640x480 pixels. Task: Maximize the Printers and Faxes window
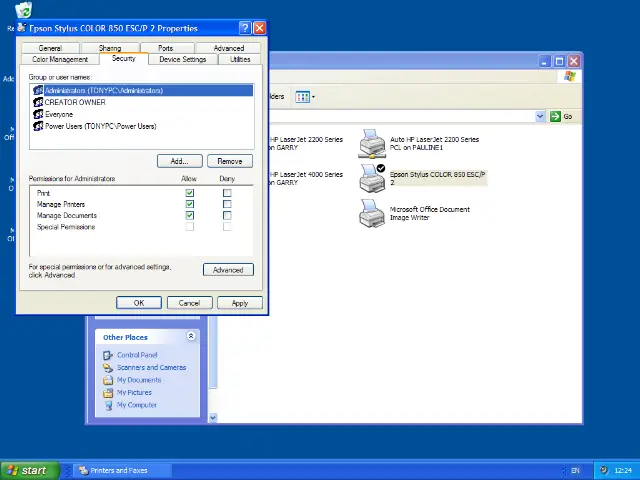559,61
